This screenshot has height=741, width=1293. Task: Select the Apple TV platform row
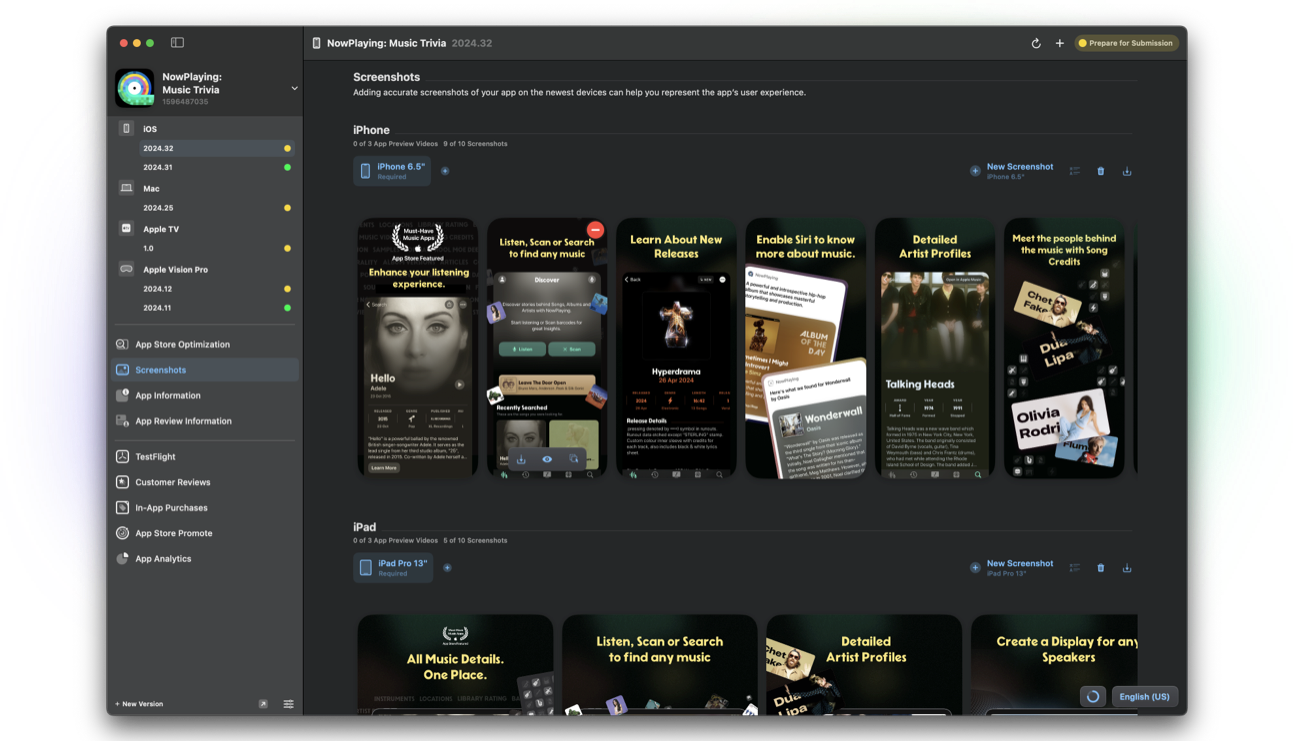(205, 229)
